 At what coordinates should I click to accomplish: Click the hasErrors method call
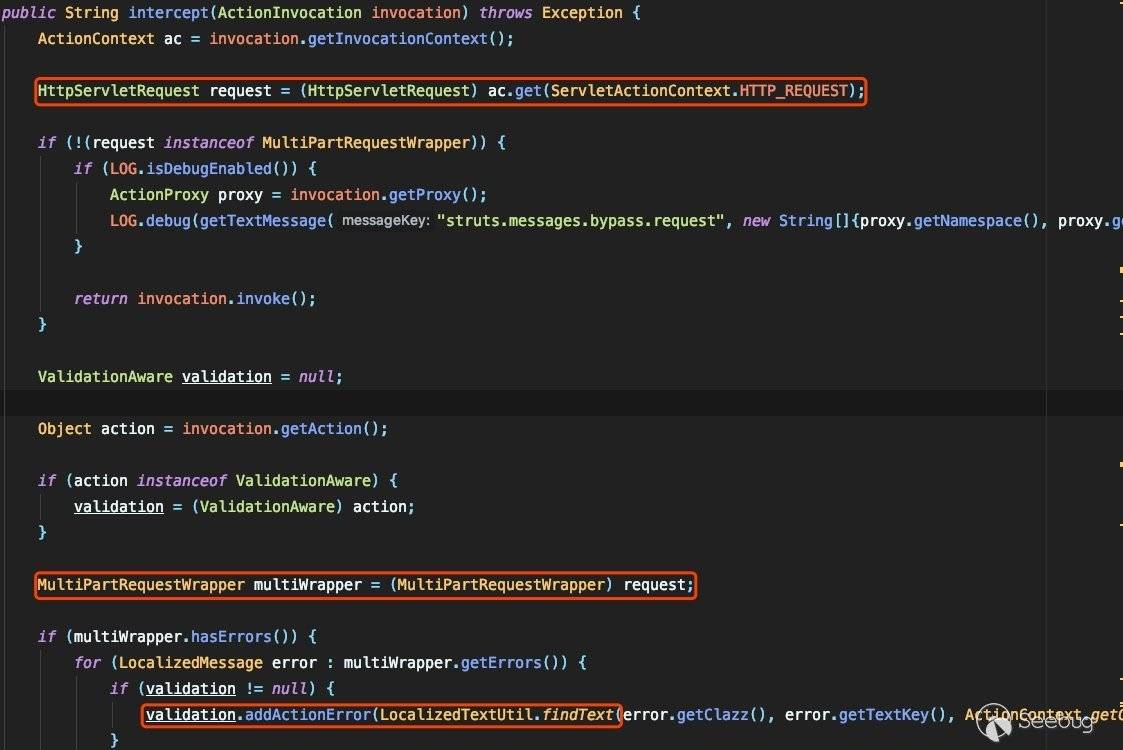pos(231,636)
